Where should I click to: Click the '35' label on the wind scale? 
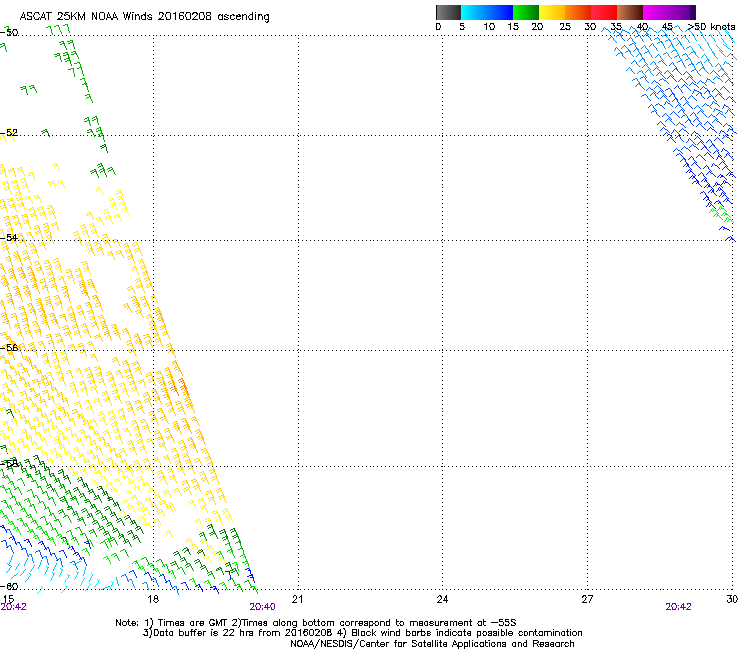pyautogui.click(x=616, y=26)
